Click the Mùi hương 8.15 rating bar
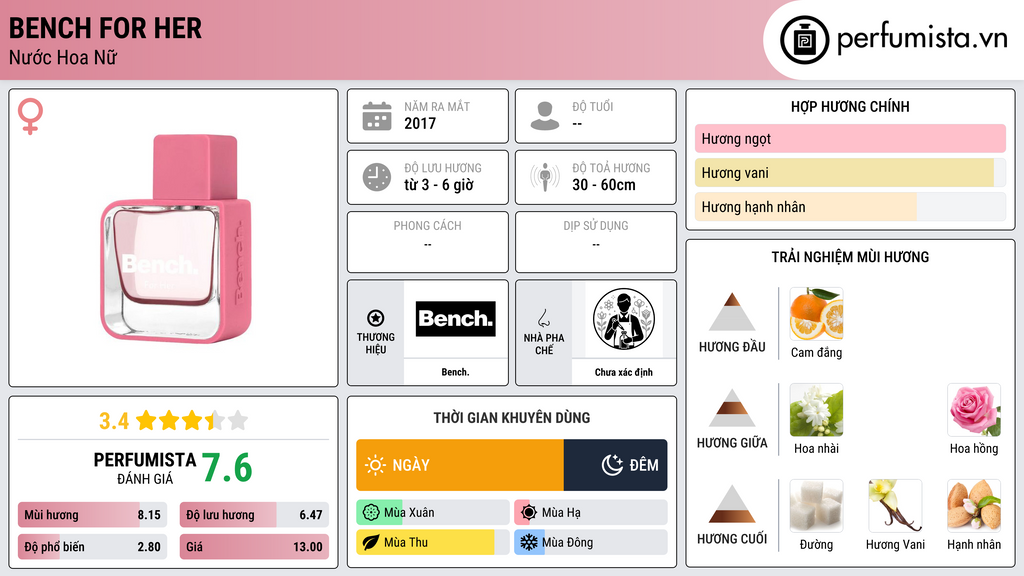1024x576 pixels. coord(92,515)
